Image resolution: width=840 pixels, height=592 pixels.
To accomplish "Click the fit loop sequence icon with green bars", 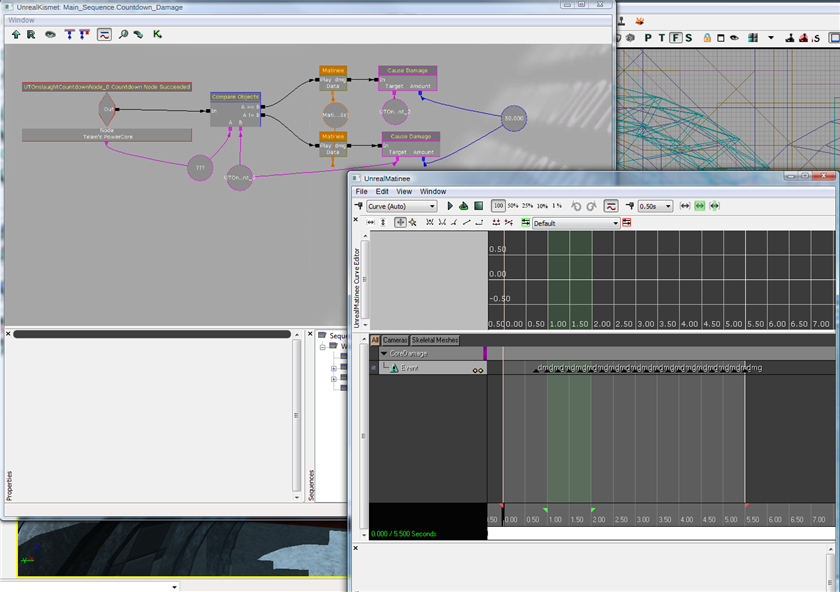I will pyautogui.click(x=715, y=206).
